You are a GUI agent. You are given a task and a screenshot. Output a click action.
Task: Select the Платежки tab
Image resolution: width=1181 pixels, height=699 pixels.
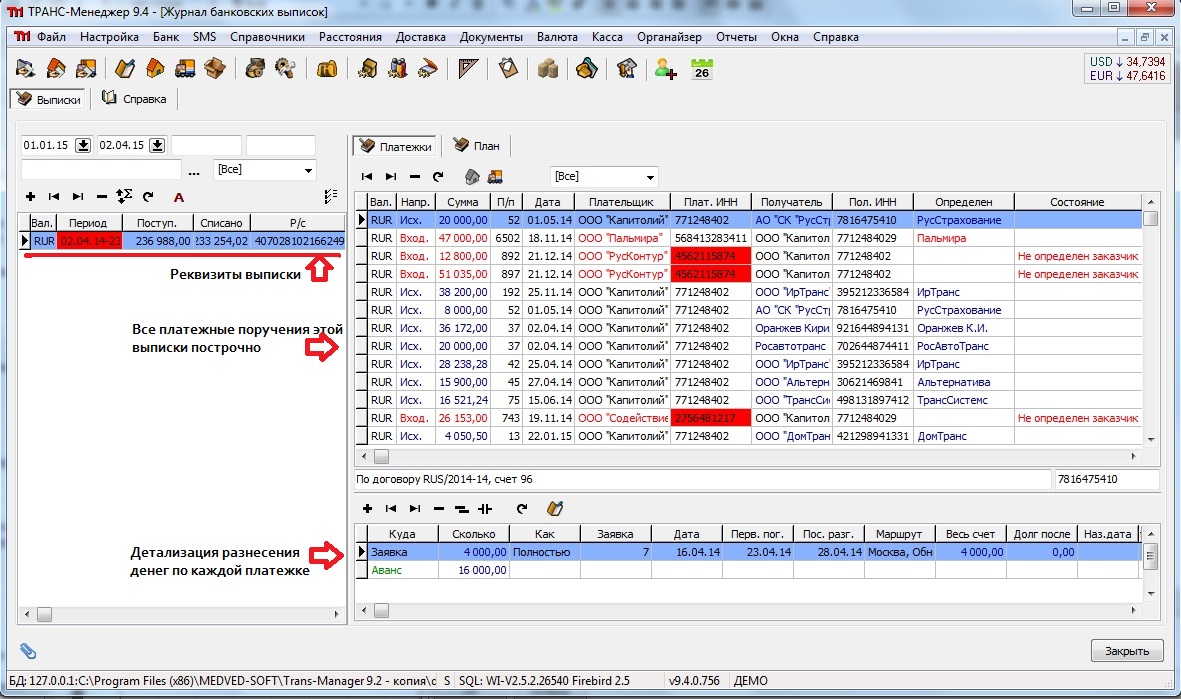396,146
